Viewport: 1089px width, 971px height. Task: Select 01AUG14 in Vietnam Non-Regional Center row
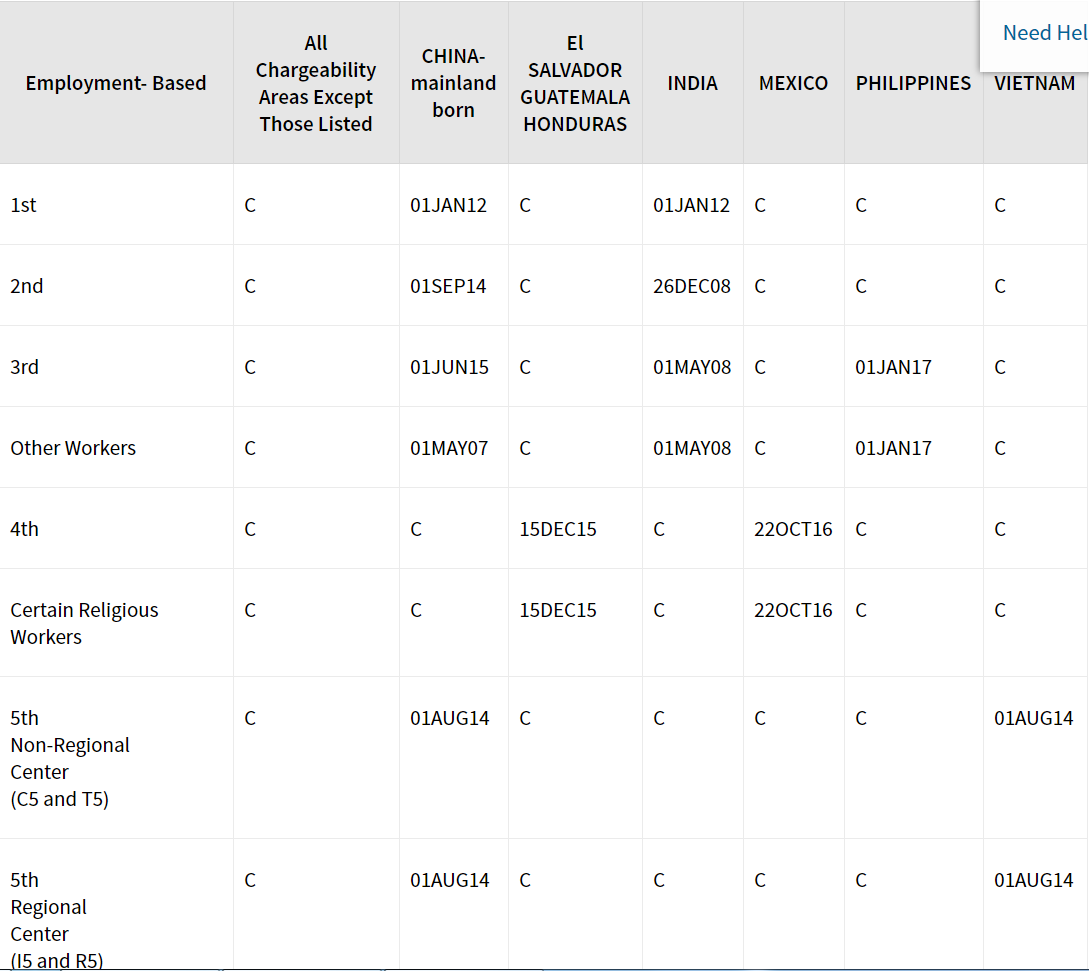(1034, 718)
